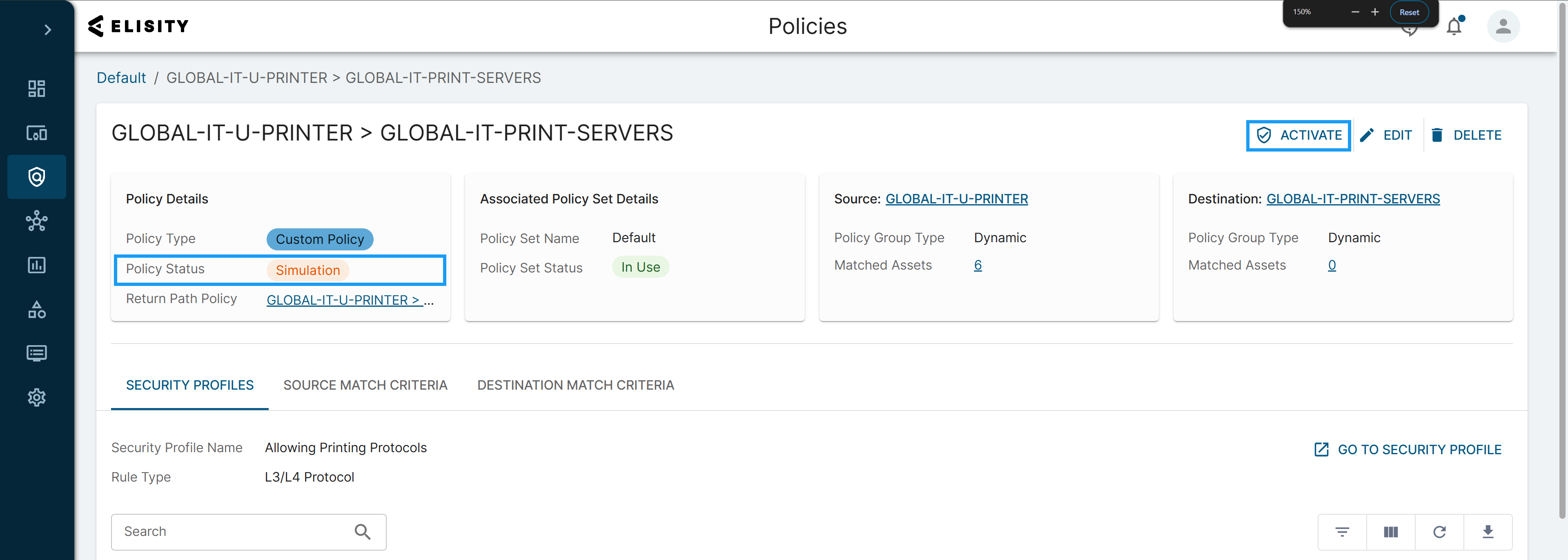
Task: Open the devices icon in sidebar
Action: coord(36,133)
